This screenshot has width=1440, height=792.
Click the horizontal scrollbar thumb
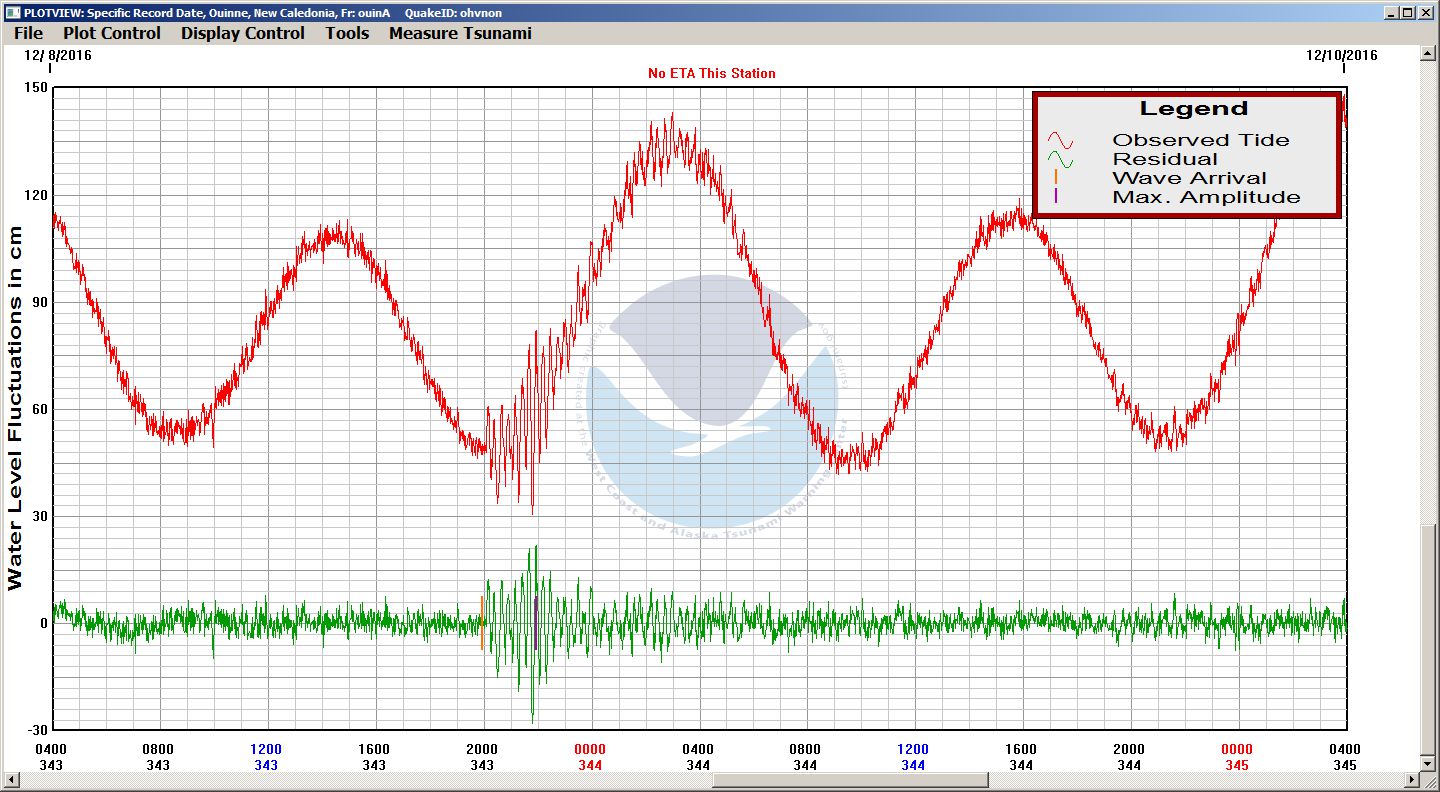tap(850, 780)
